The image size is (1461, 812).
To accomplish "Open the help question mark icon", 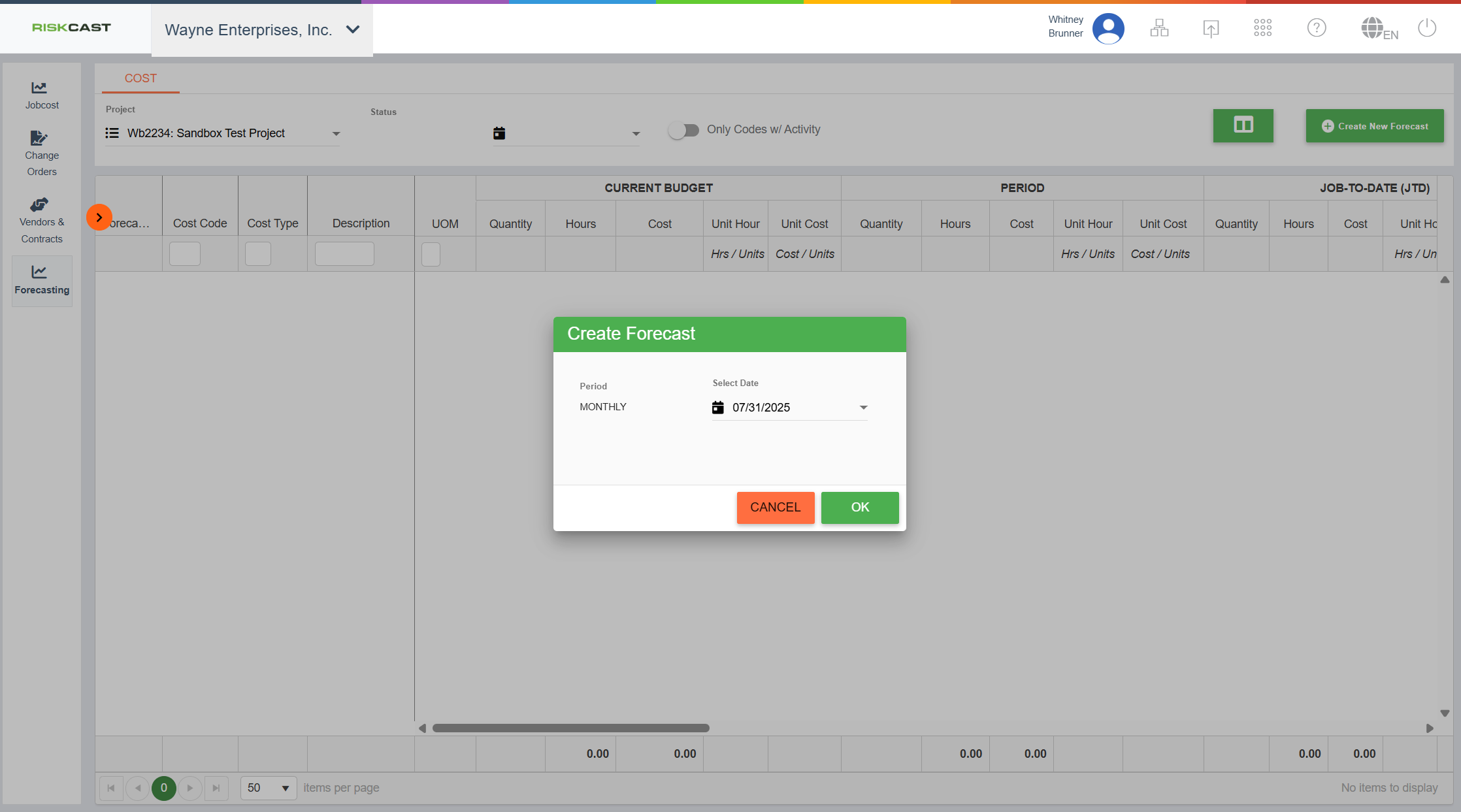I will point(1316,28).
